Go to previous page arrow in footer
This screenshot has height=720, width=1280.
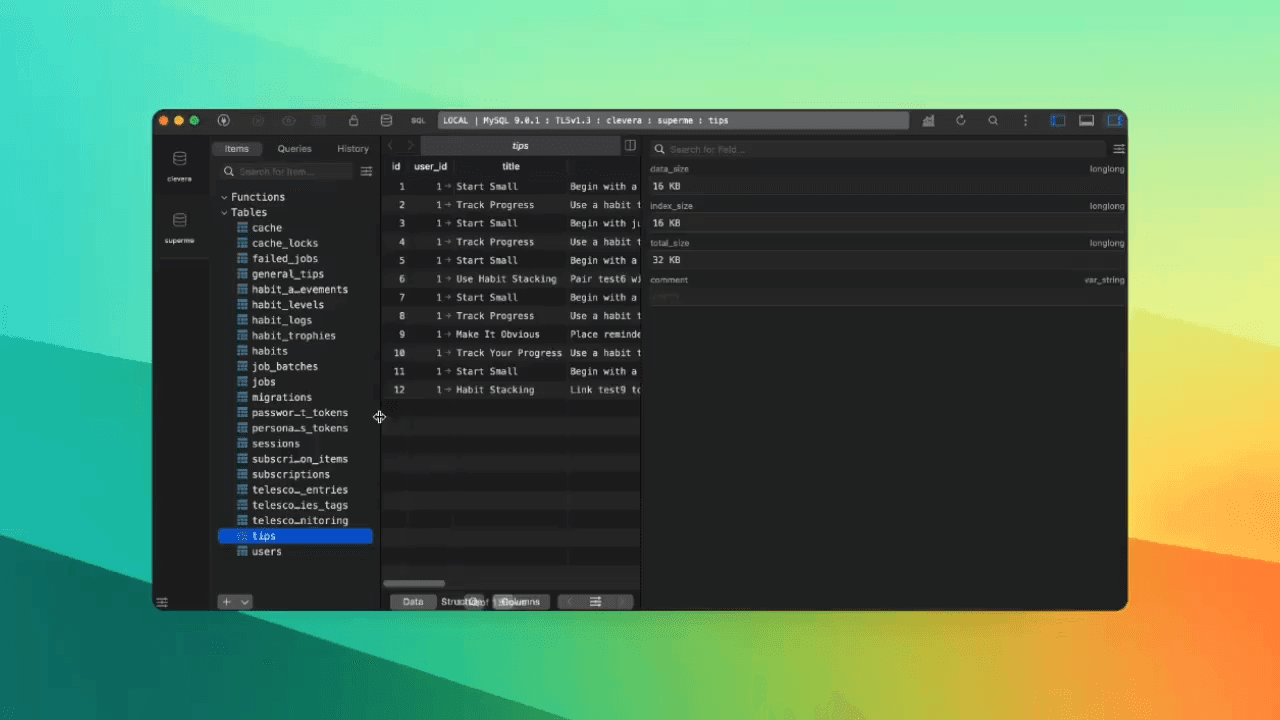coord(570,602)
